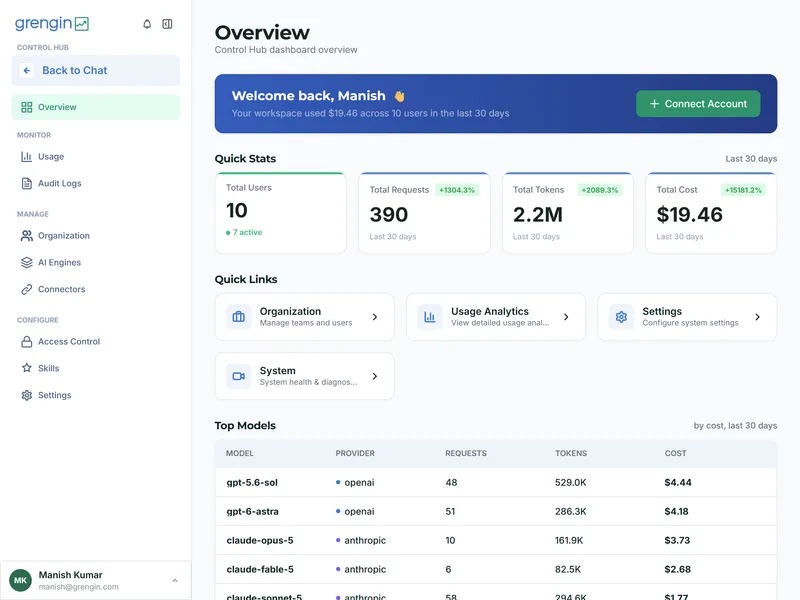800x600 pixels.
Task: Open the System quick link card
Action: click(305, 376)
